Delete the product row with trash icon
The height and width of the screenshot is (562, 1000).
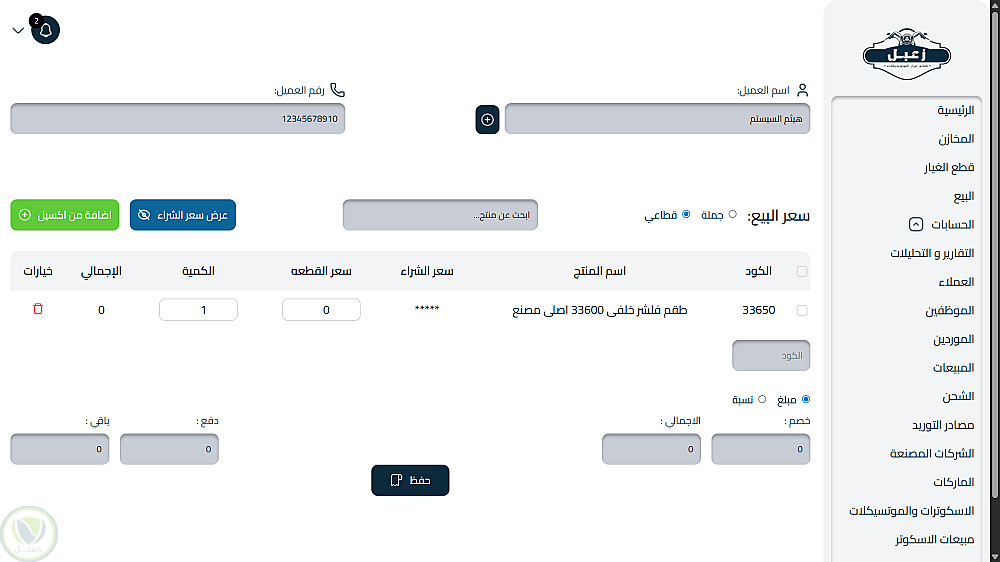pyautogui.click(x=38, y=310)
